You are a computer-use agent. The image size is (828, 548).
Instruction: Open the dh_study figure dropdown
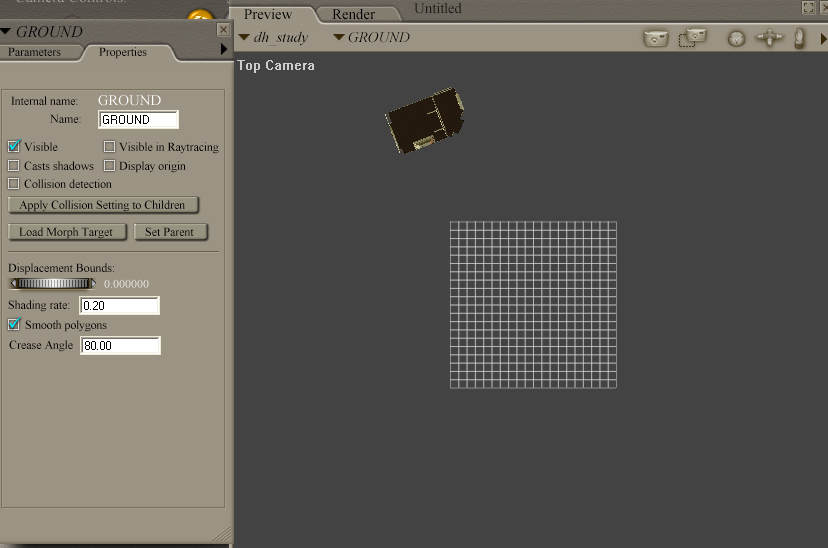pyautogui.click(x=244, y=37)
